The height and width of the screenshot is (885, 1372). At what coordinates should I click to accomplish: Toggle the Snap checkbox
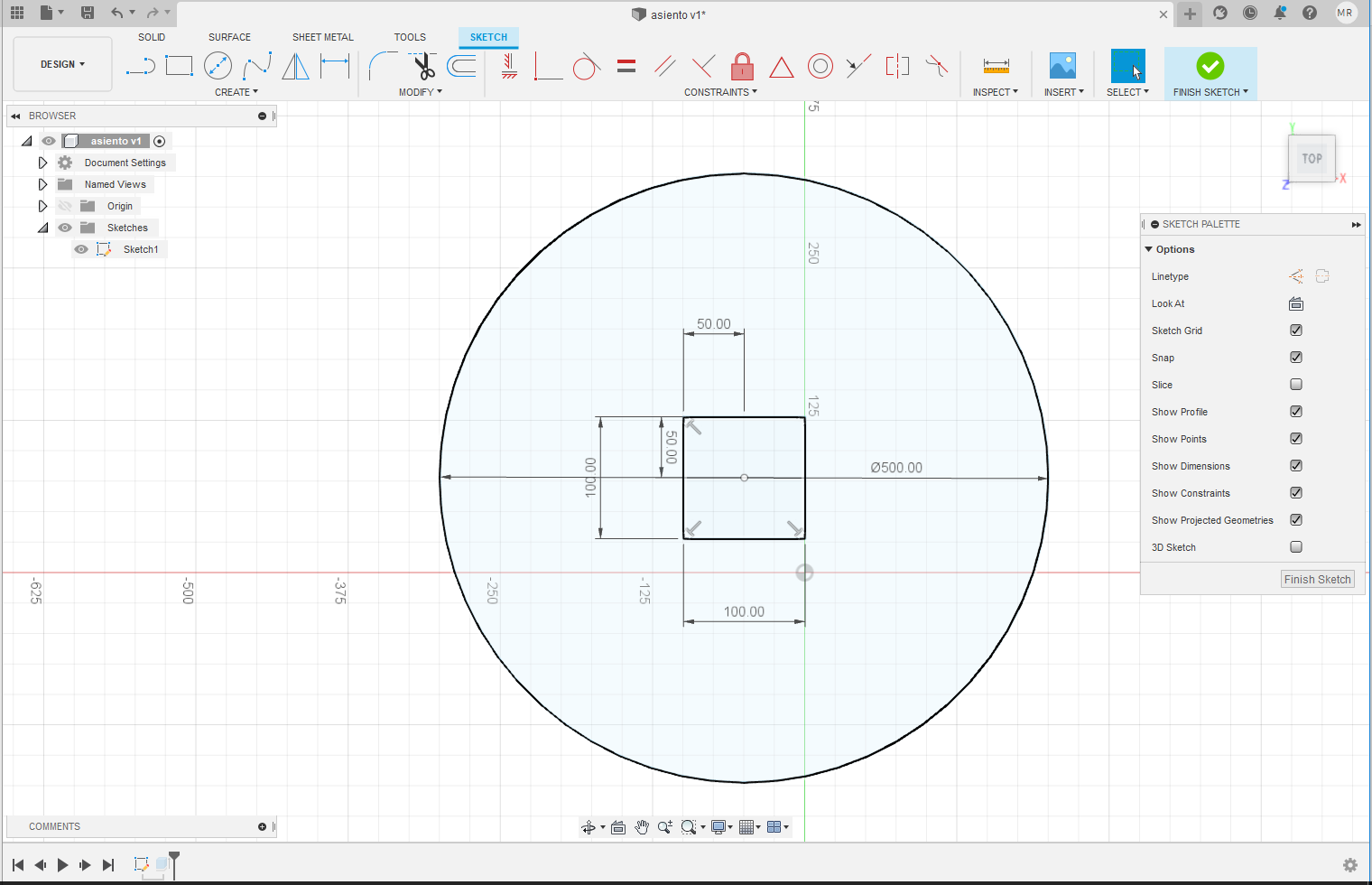1296,358
